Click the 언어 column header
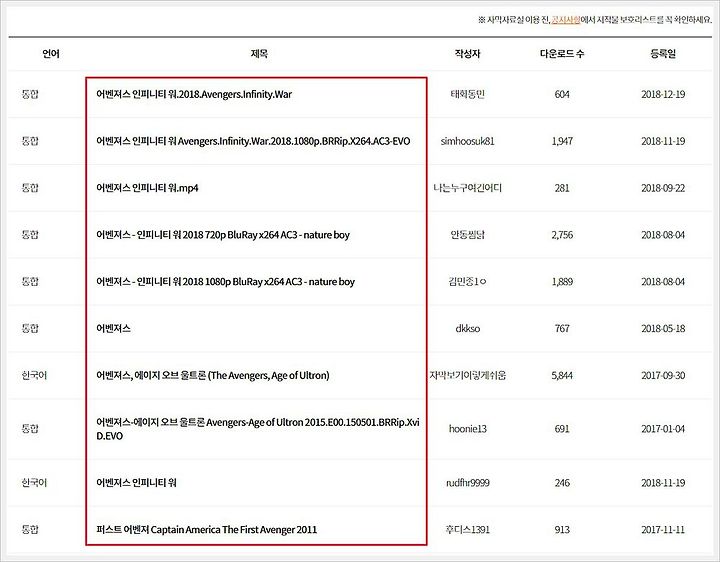 [x=51, y=54]
